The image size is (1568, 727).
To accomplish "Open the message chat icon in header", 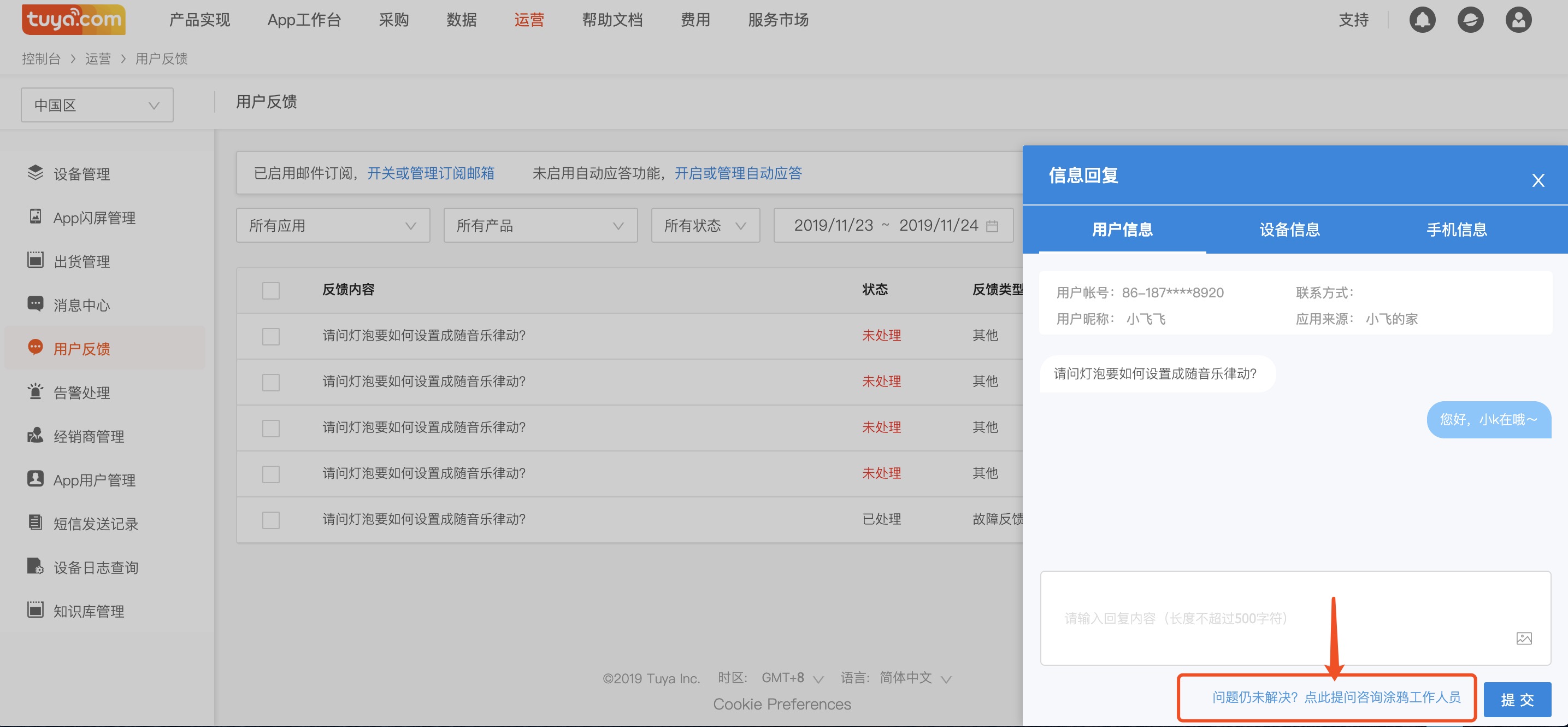I will (x=1470, y=20).
